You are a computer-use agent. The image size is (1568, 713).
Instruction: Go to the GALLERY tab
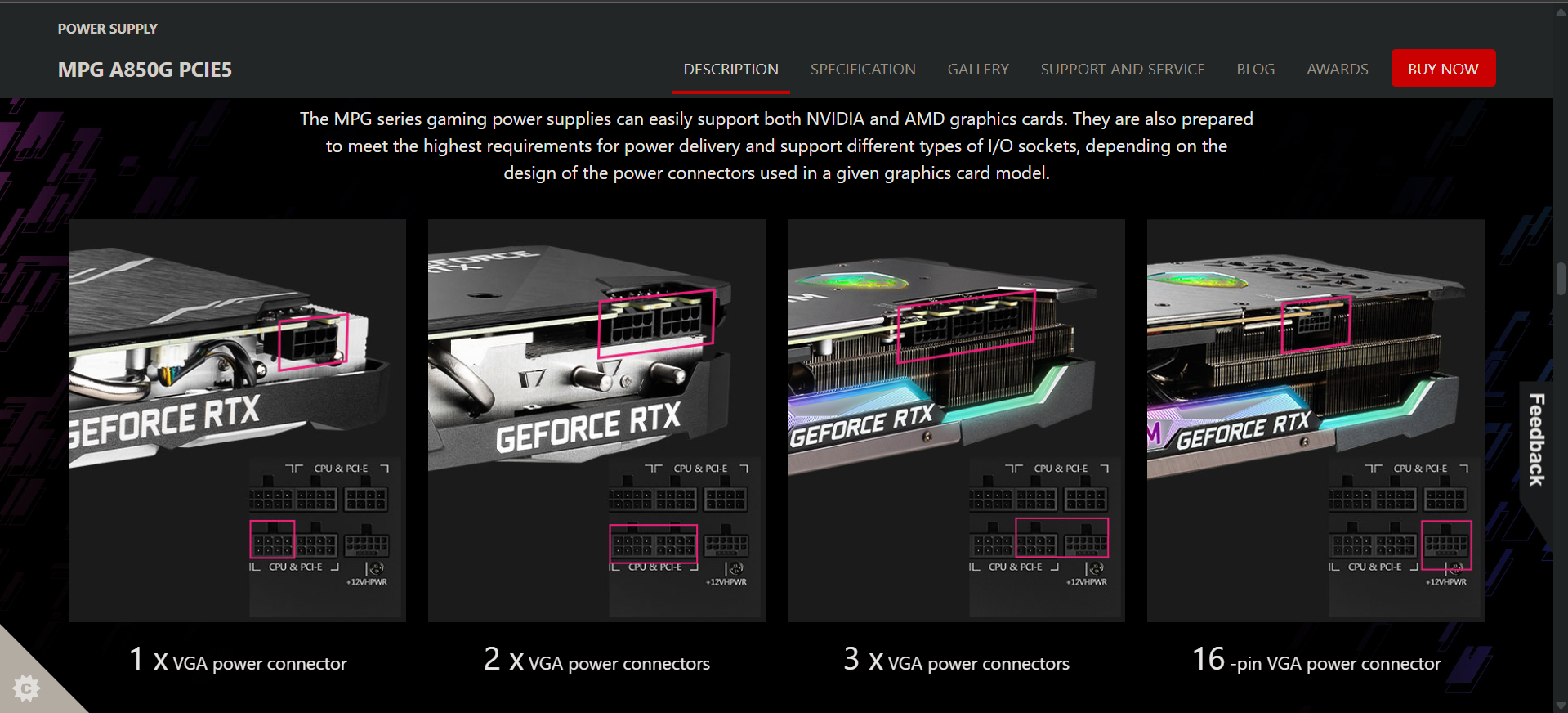pos(978,70)
